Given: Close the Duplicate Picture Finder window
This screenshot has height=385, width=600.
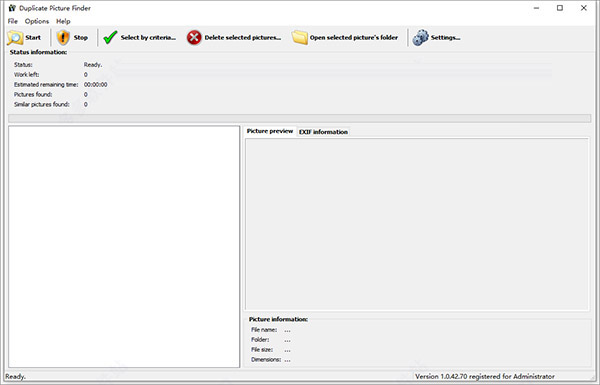Looking at the screenshot, I should pyautogui.click(x=584, y=8).
